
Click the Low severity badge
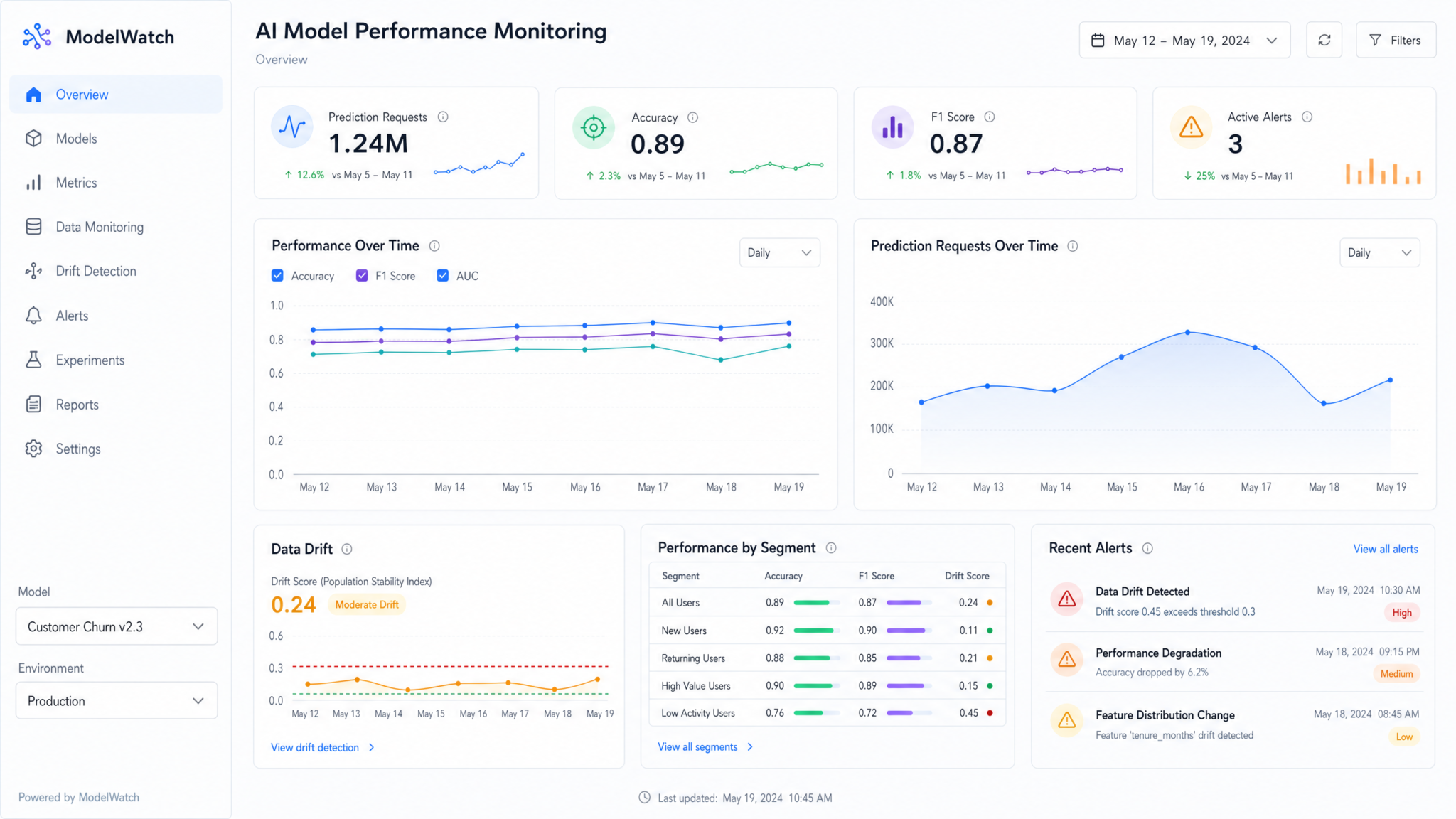click(x=1404, y=737)
